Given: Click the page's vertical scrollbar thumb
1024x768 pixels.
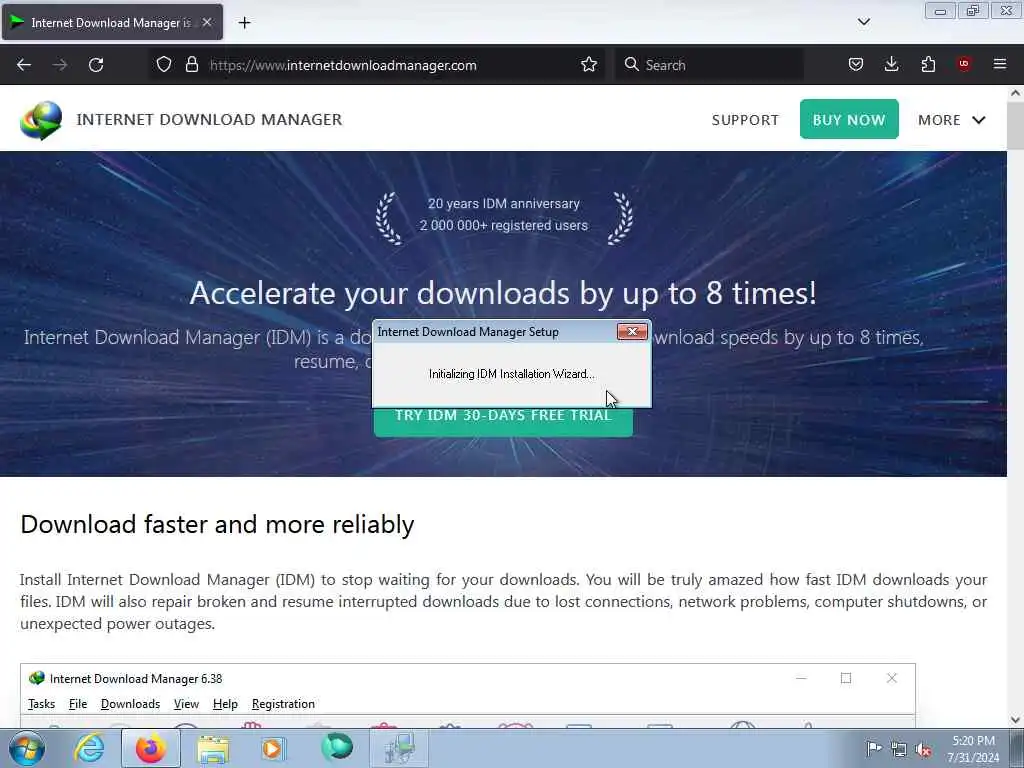Looking at the screenshot, I should pos(1016,125).
